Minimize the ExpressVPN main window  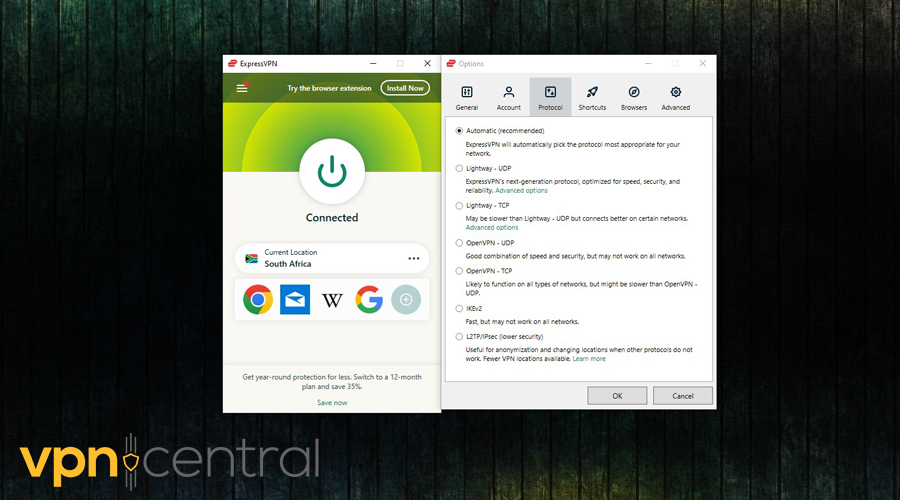[x=373, y=64]
